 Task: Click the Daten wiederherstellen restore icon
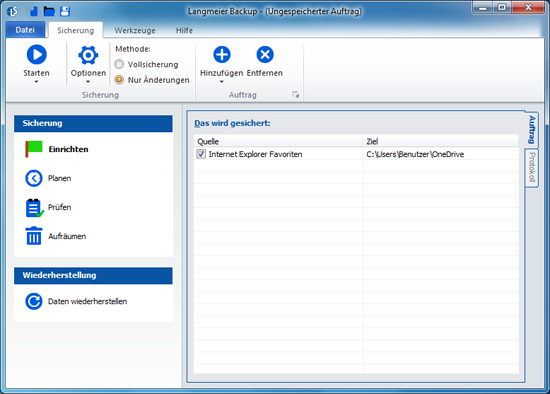pos(34,301)
